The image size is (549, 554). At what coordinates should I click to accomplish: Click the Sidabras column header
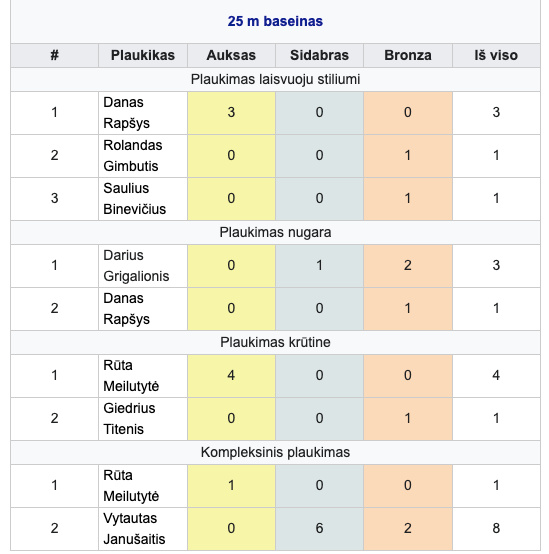point(319,55)
